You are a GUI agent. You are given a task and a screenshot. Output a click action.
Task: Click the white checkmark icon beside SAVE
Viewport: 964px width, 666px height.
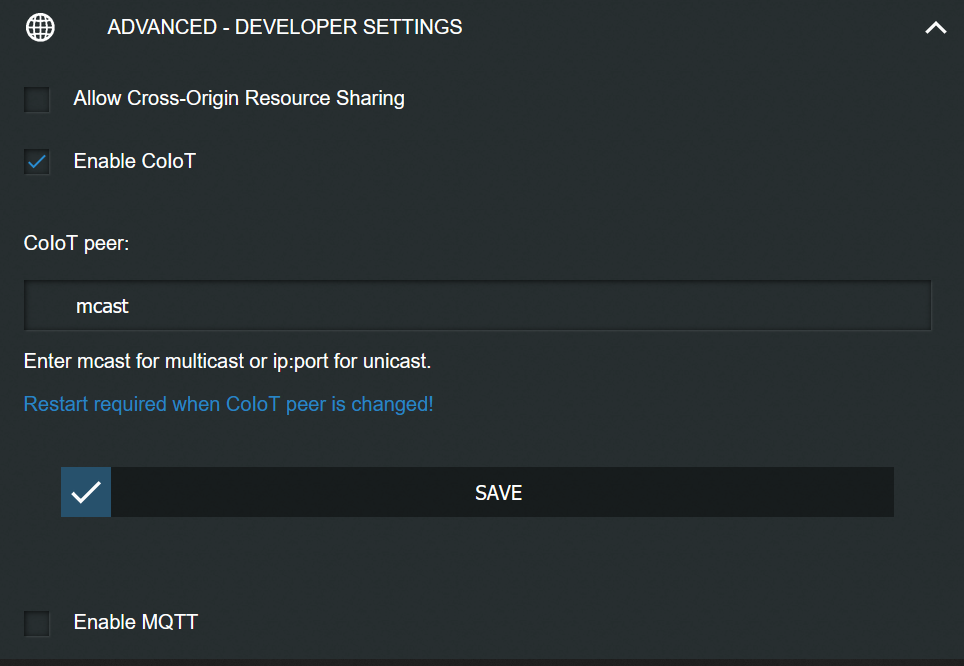pyautogui.click(x=86, y=492)
